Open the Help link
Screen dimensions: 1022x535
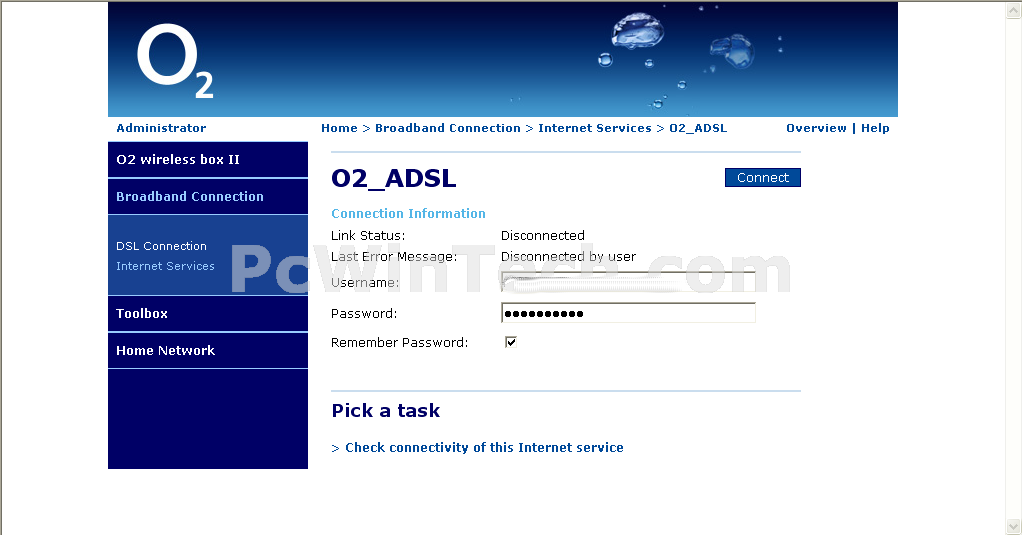(875, 128)
